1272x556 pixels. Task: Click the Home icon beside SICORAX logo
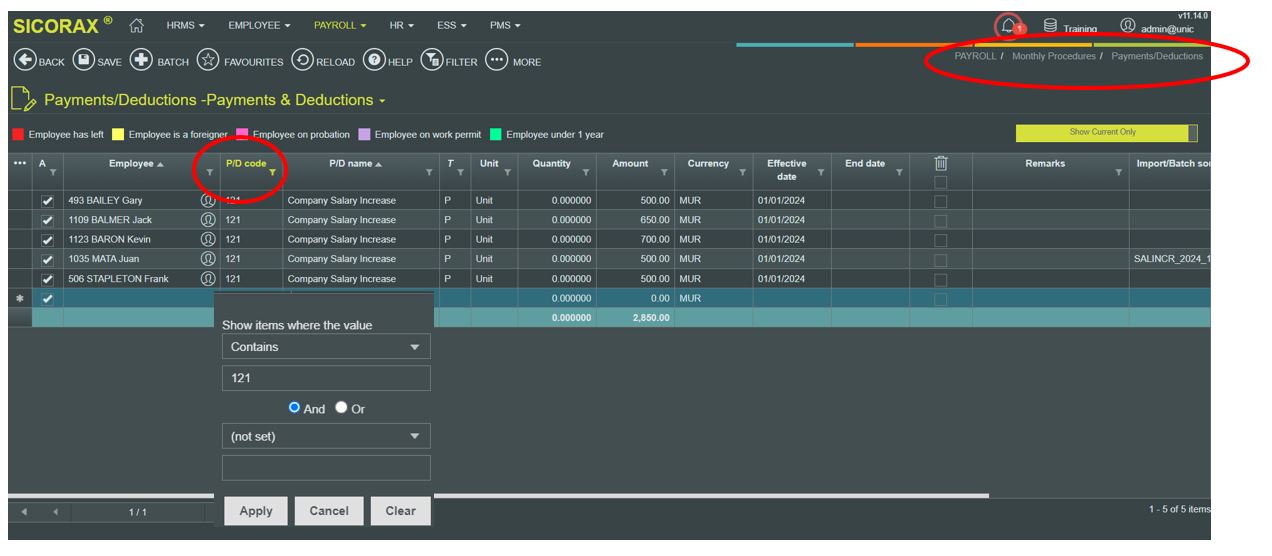pos(137,25)
